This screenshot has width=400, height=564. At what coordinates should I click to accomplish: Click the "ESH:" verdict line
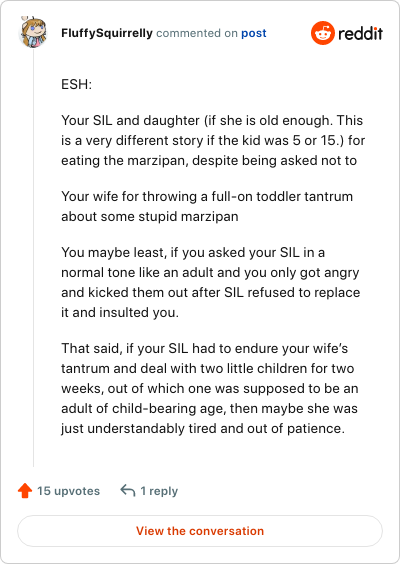(77, 85)
